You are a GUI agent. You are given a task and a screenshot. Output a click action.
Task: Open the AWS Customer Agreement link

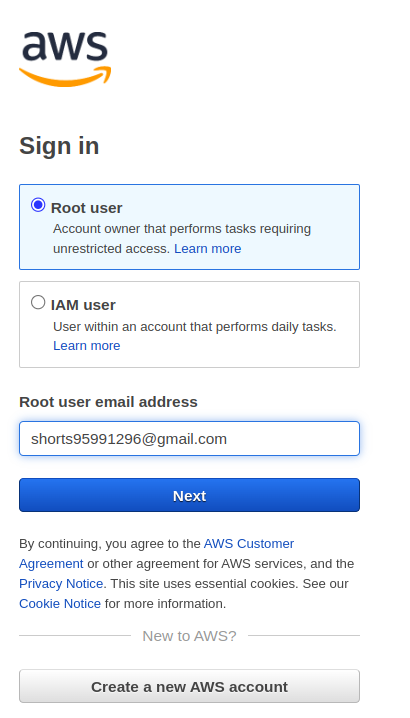(x=157, y=554)
